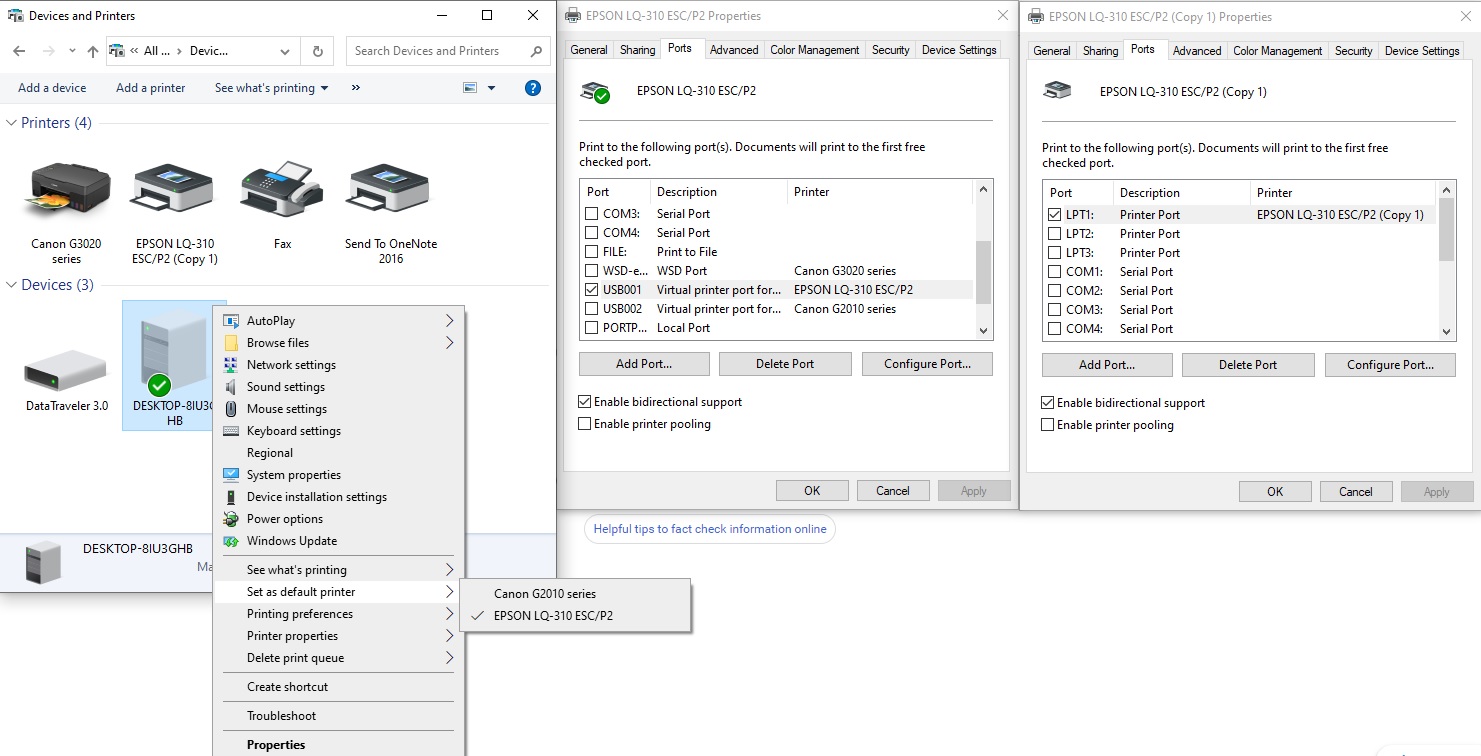Click the Devices and Printers title bar icon
The image size is (1481, 756).
point(16,16)
